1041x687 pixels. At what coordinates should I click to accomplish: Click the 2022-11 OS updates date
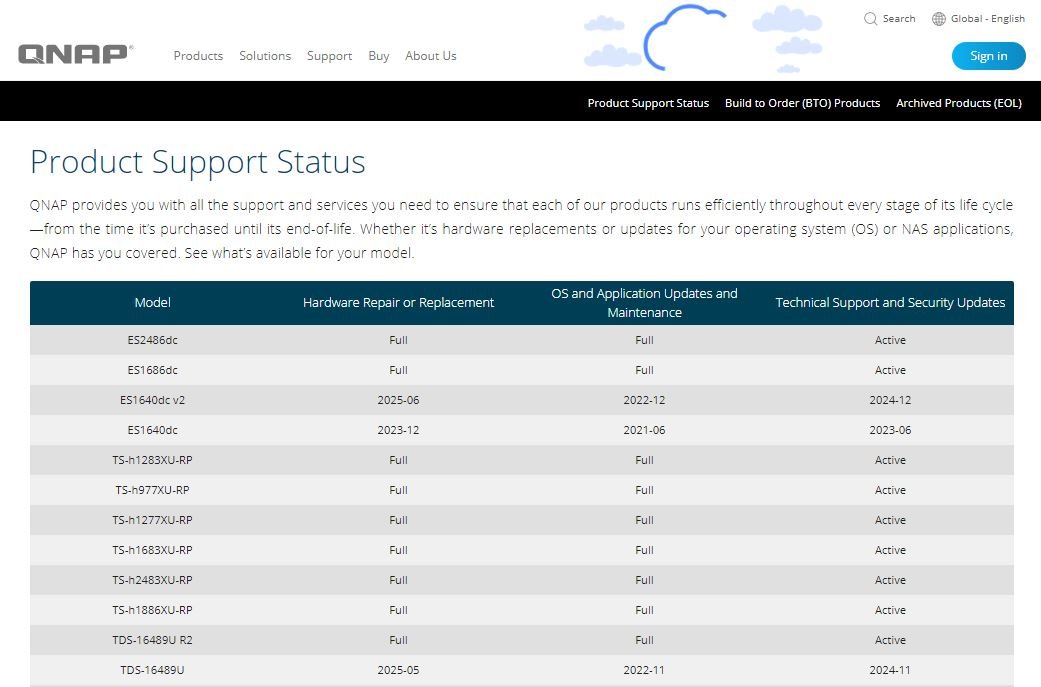click(644, 670)
